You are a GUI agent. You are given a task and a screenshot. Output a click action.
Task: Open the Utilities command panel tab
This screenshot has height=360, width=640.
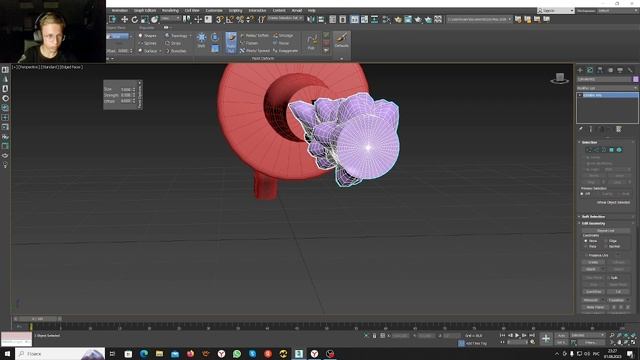(x=630, y=70)
